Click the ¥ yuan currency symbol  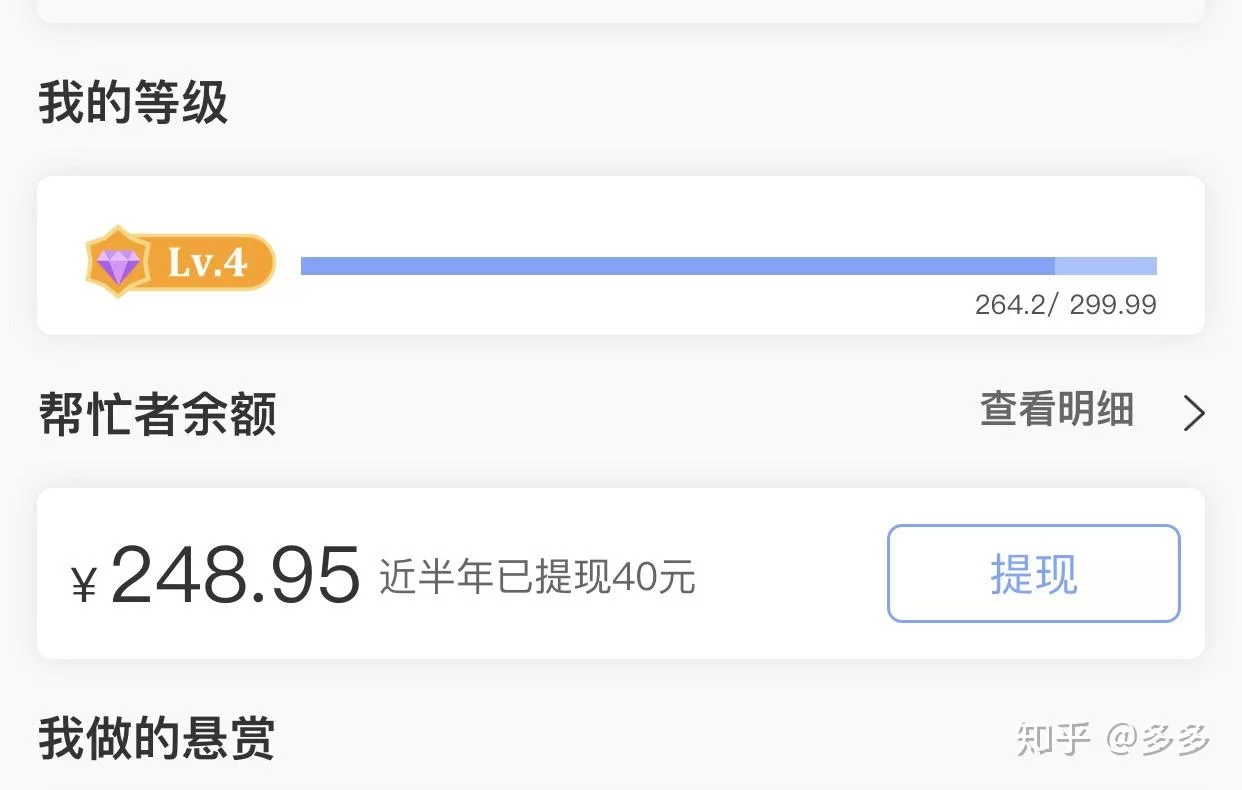coord(84,583)
